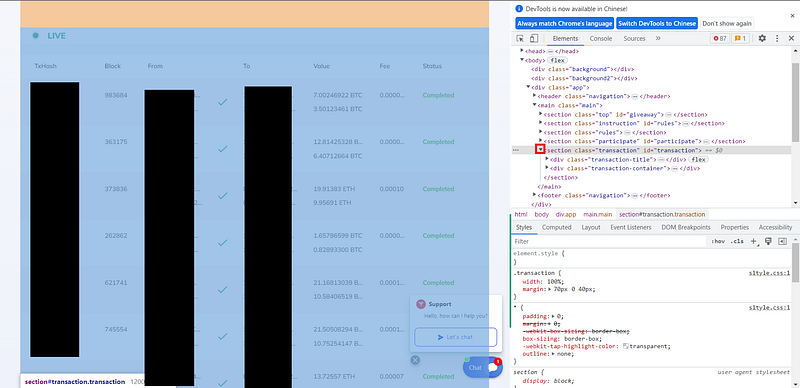Show more DevTools tabs with double chevron
Viewport: 800px width, 388px height.
(x=658, y=38)
